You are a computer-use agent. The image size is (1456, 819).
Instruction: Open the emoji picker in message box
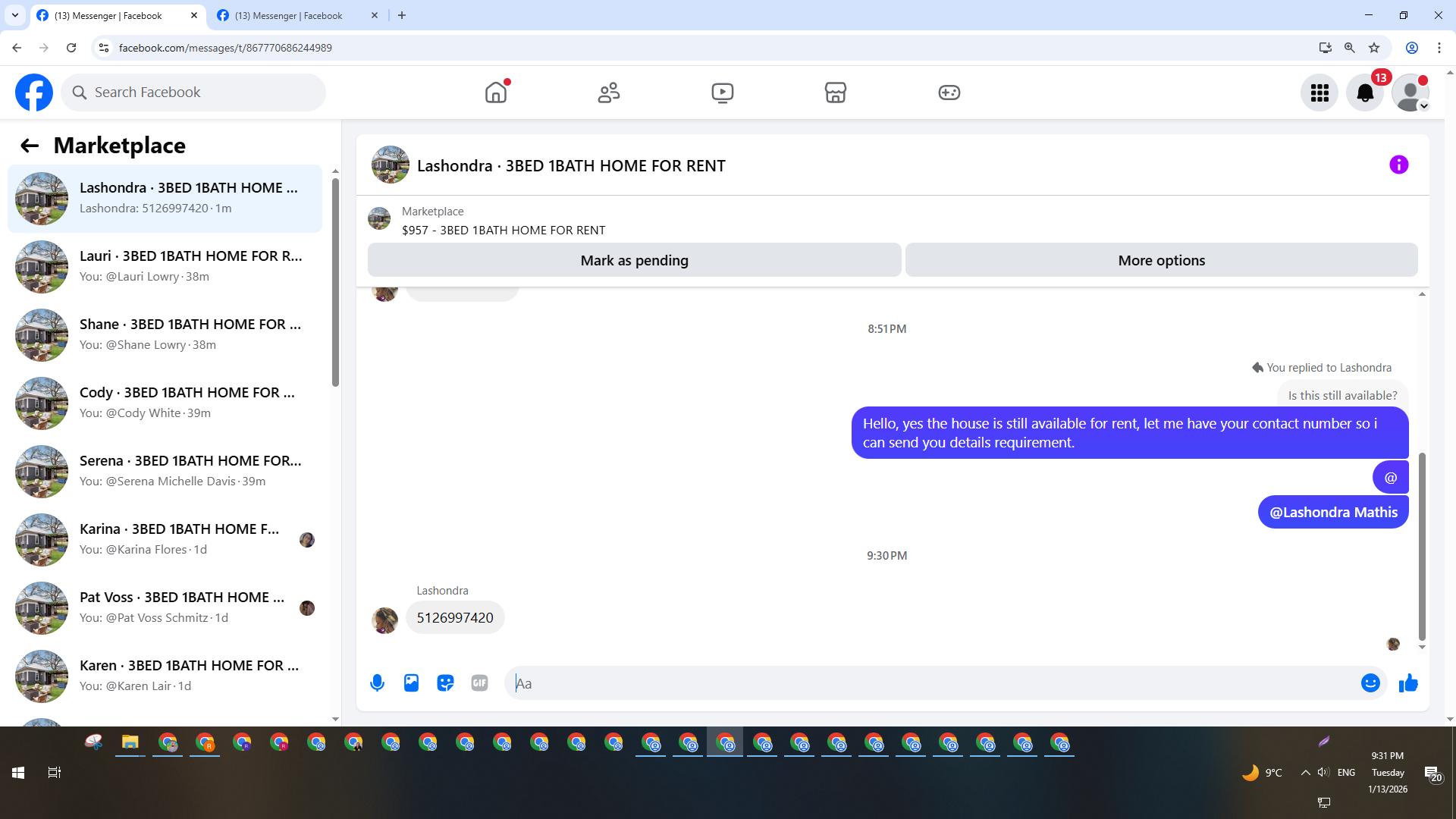coord(1370,683)
